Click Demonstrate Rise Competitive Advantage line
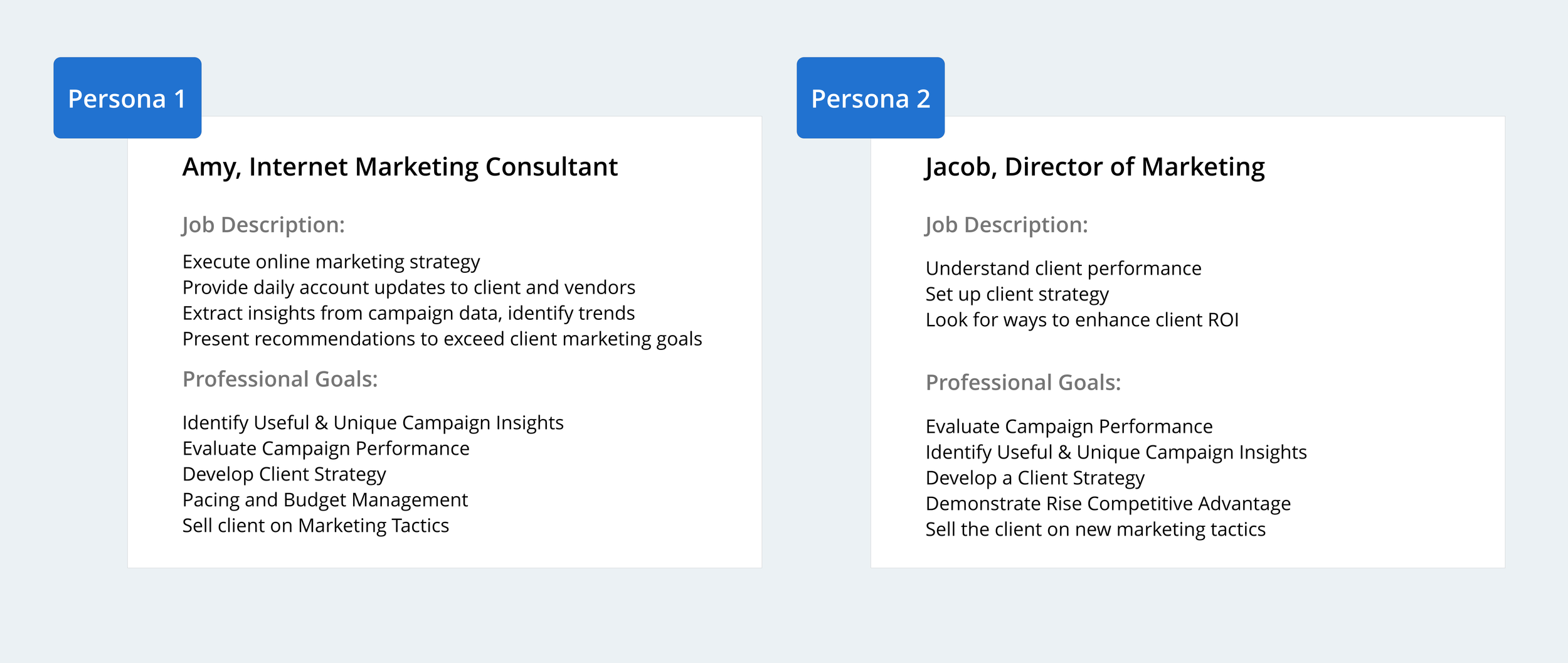 click(1108, 504)
